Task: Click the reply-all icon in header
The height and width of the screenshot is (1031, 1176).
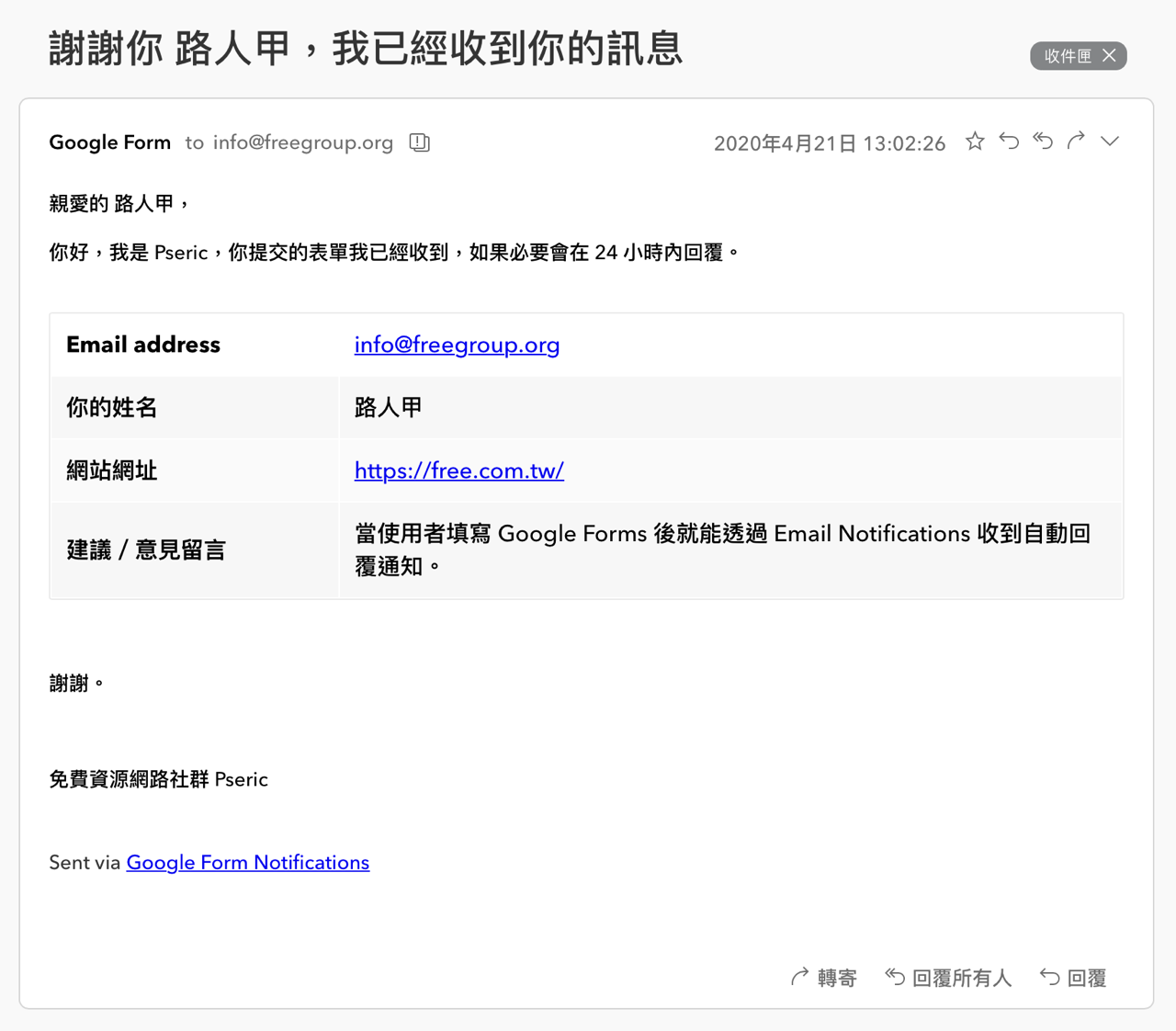Action: click(x=1043, y=142)
